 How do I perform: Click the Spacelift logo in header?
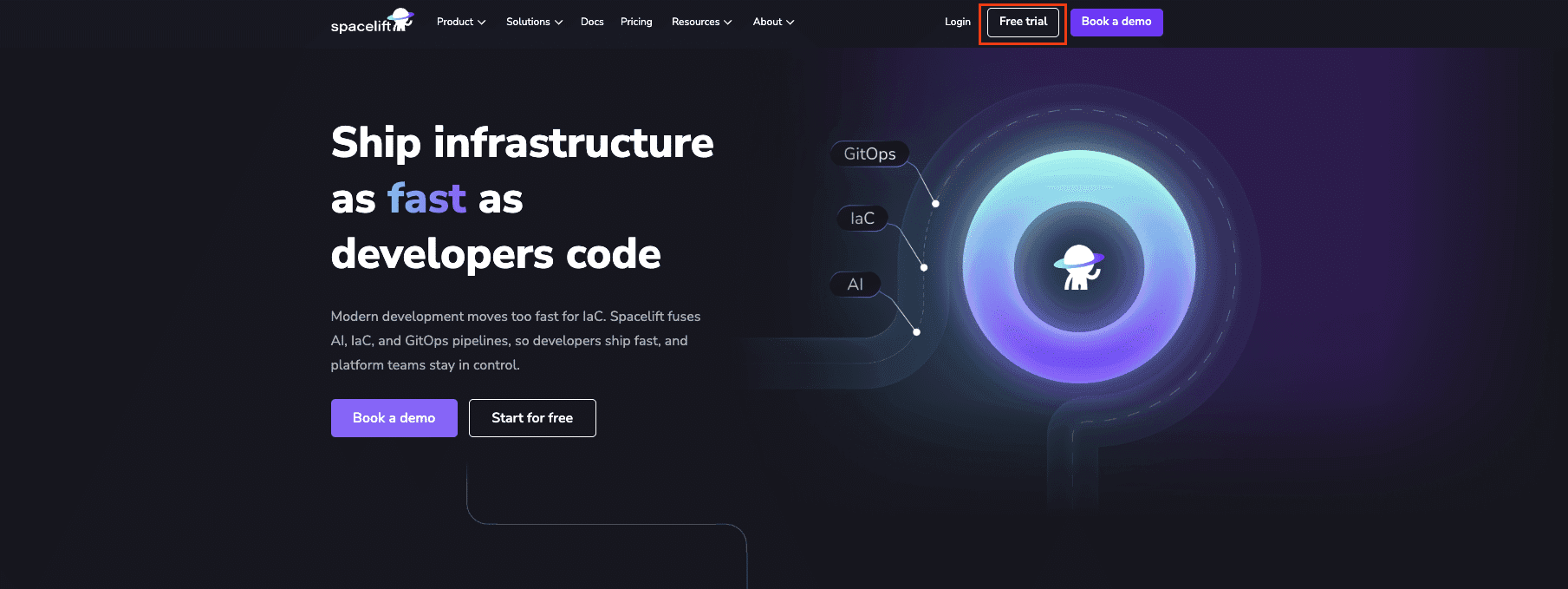pyautogui.click(x=373, y=21)
